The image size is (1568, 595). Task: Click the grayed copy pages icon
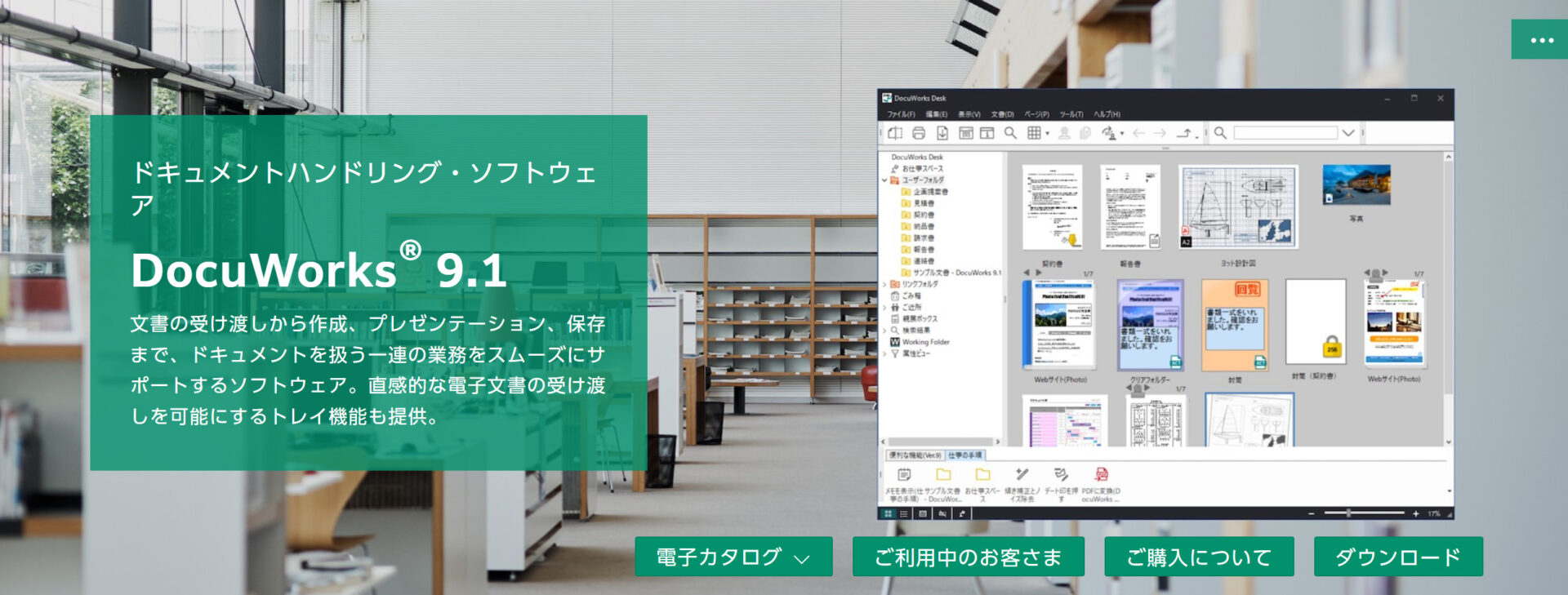point(1085,133)
